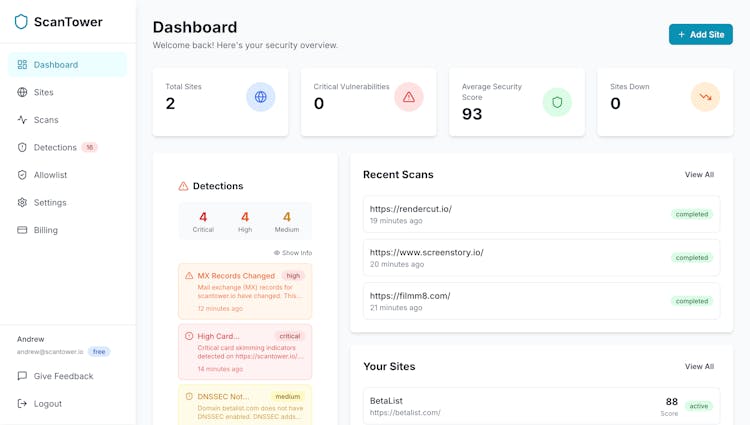750x425 pixels.
Task: Open Detections with 16 badge
Action: (x=55, y=147)
